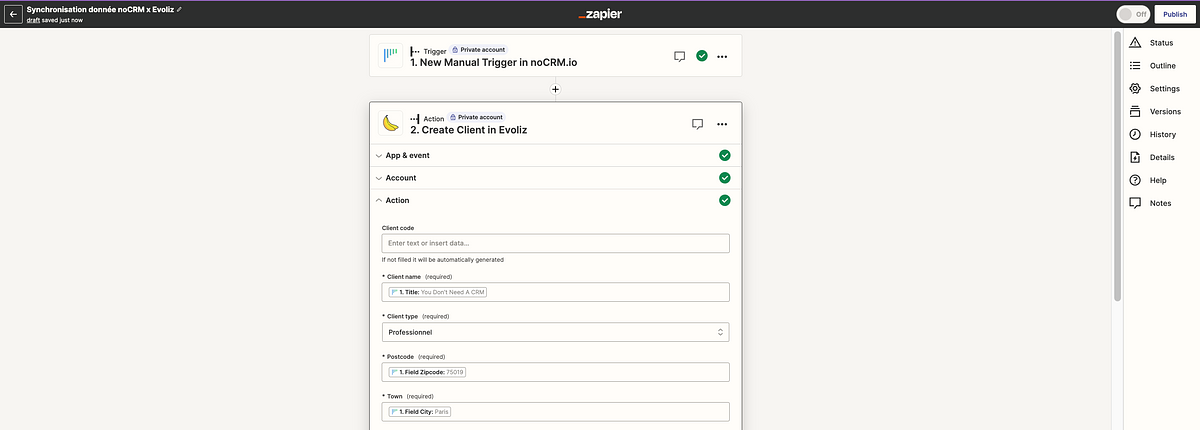This screenshot has width=1200, height=430.
Task: Click the green check next to Action
Action: pyautogui.click(x=724, y=200)
